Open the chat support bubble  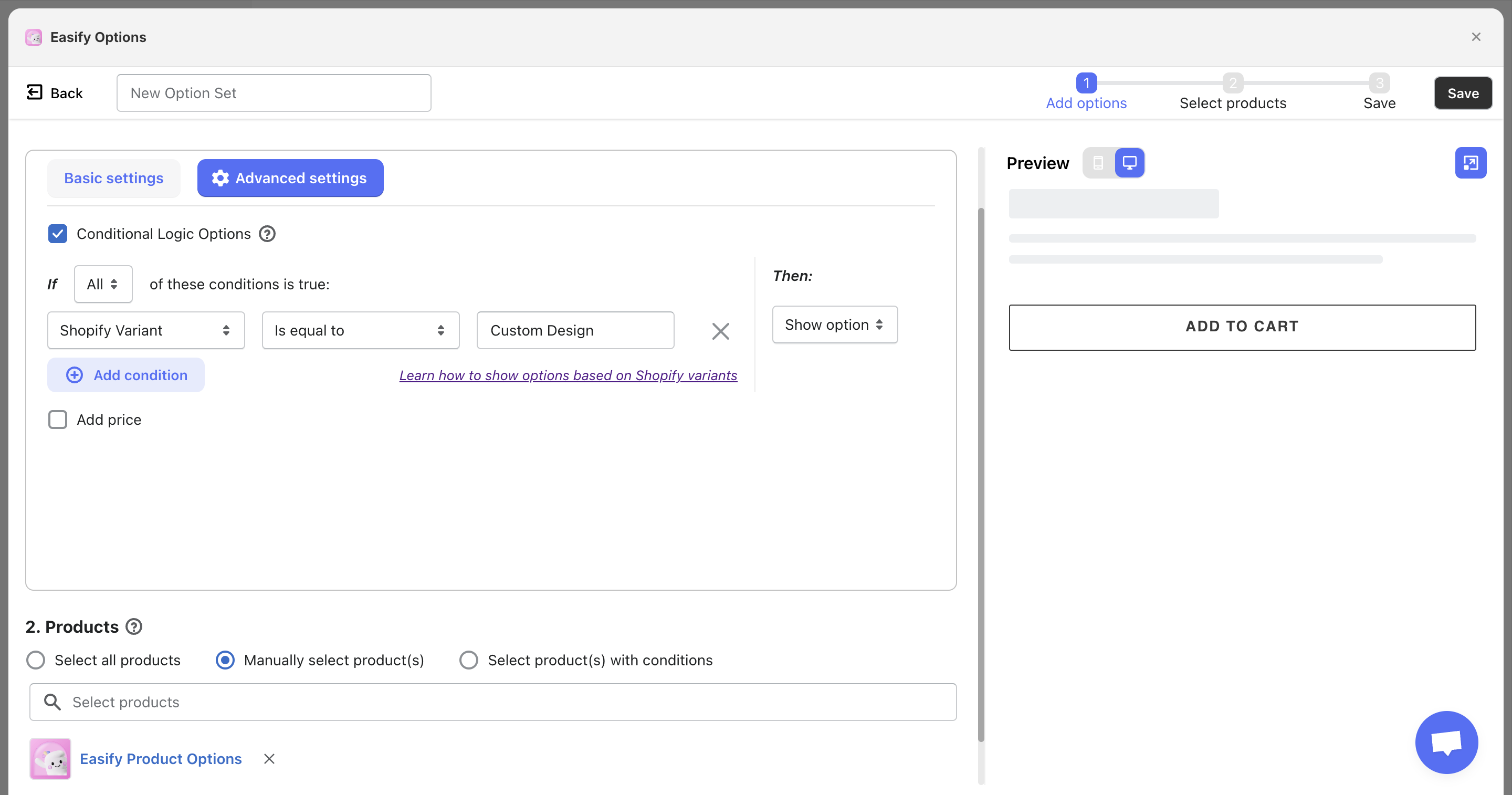coord(1446,742)
